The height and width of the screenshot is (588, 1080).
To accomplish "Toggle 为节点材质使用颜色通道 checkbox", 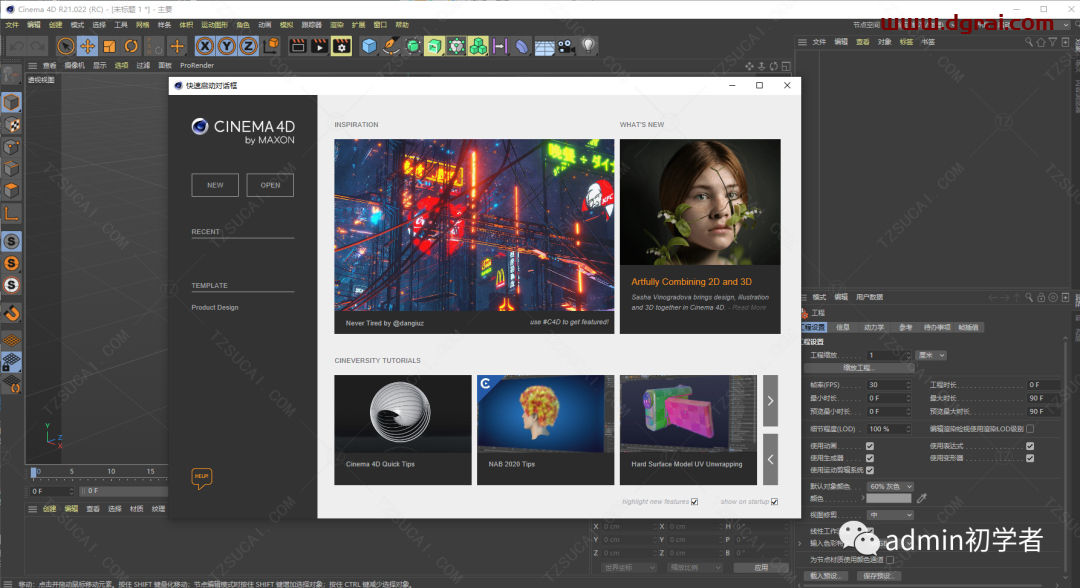I will click(890, 560).
